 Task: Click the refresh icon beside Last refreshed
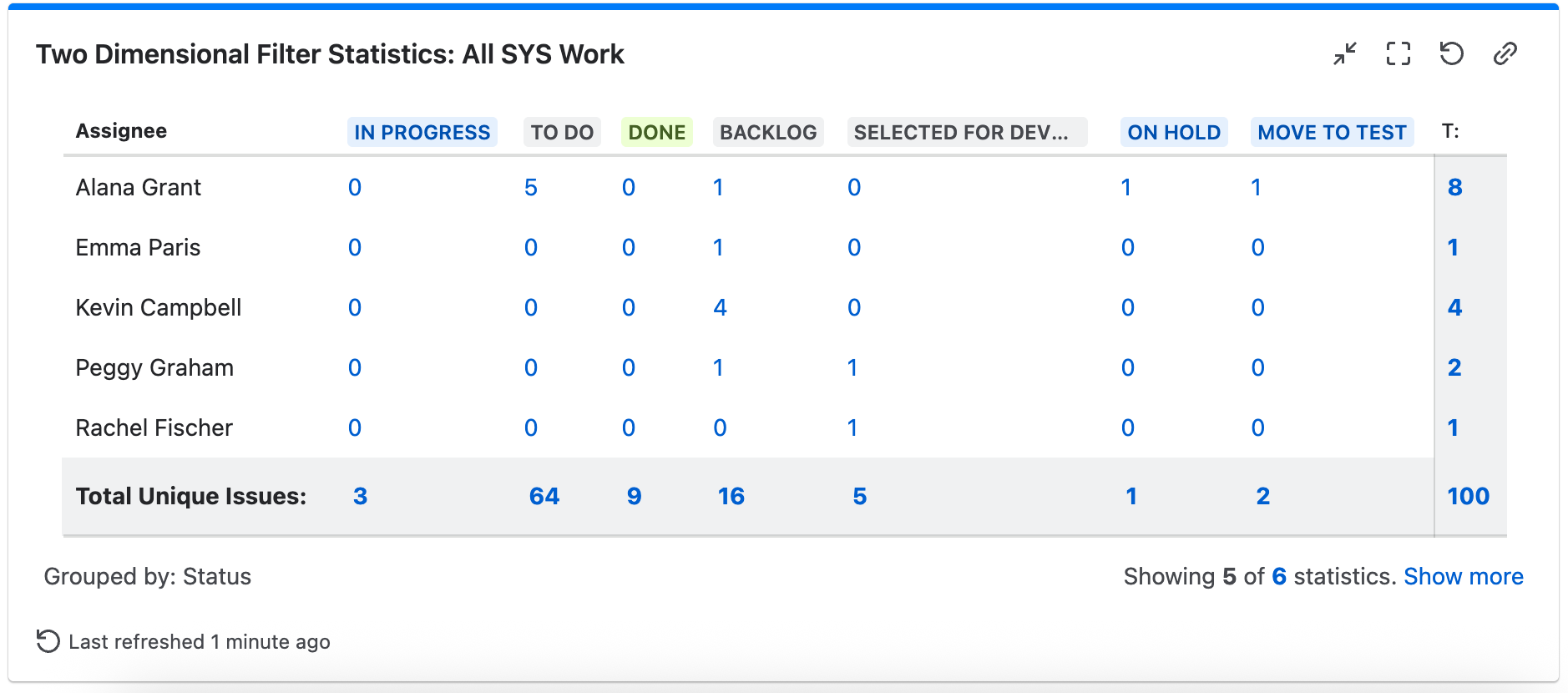(x=48, y=641)
